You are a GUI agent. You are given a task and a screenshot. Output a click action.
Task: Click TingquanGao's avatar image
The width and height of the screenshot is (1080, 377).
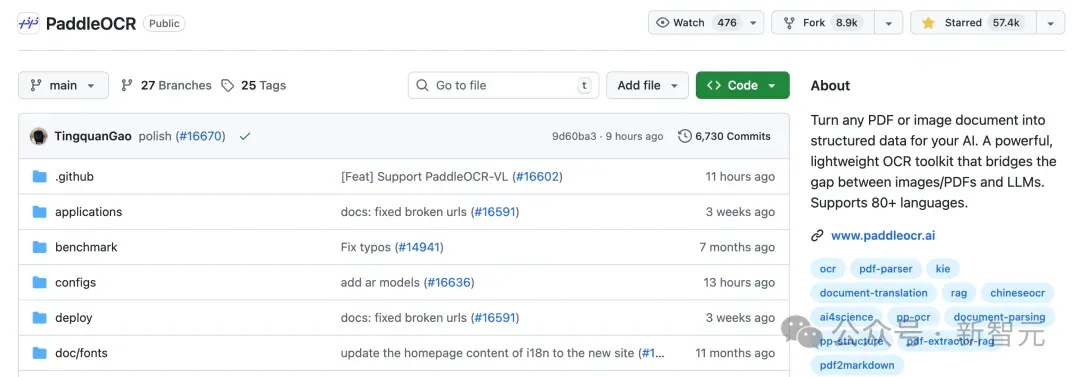(39, 136)
